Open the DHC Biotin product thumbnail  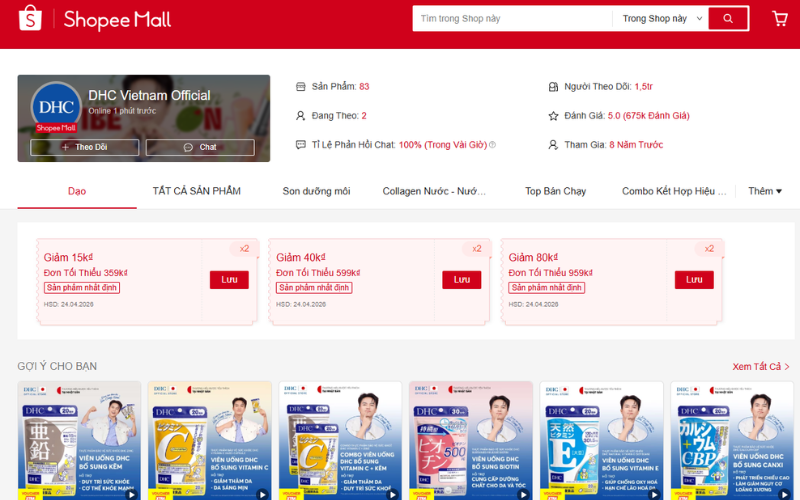(x=471, y=441)
